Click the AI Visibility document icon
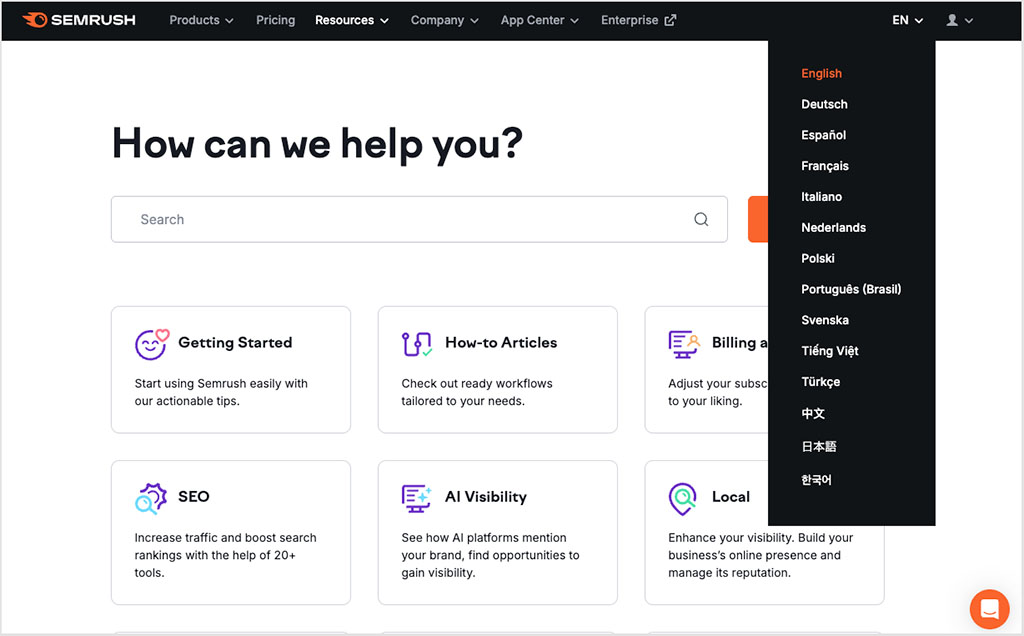The image size is (1024, 636). point(418,497)
